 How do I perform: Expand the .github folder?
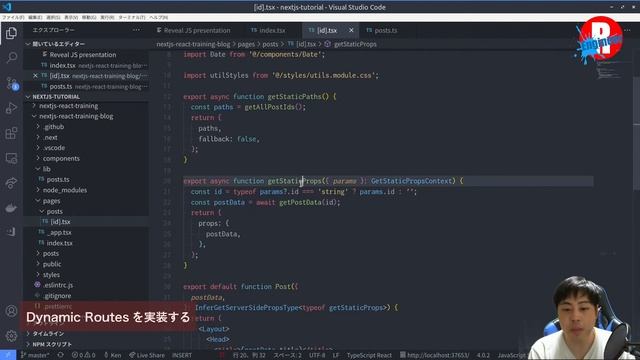[54, 127]
